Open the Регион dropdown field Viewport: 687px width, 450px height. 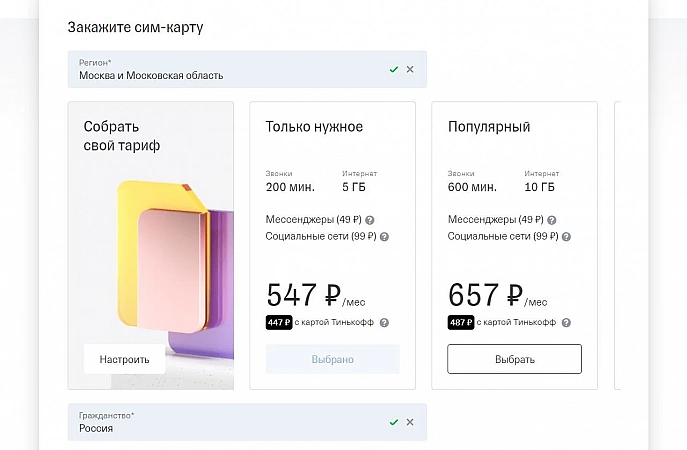tap(220, 69)
